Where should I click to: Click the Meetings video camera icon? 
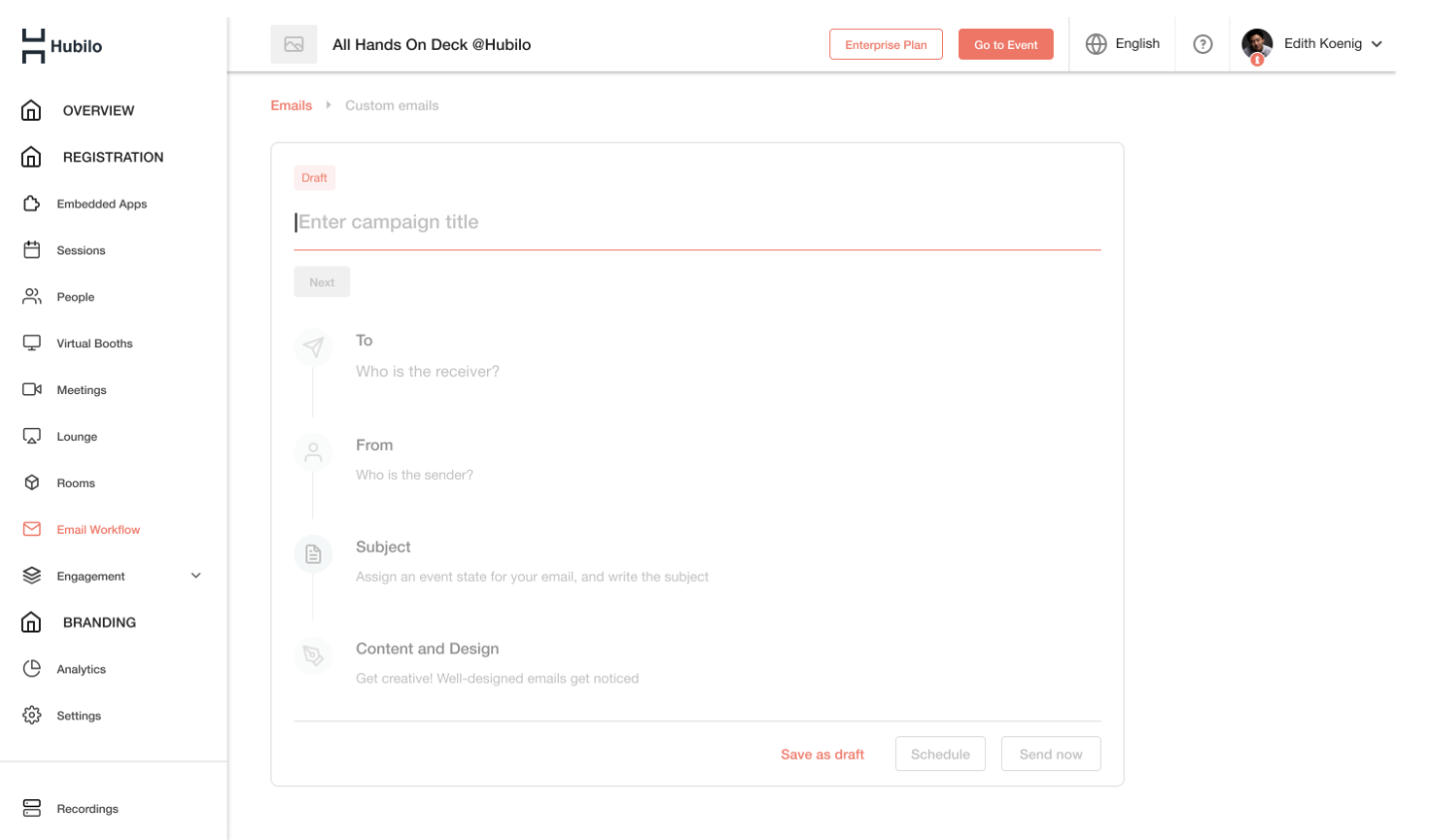point(32,389)
